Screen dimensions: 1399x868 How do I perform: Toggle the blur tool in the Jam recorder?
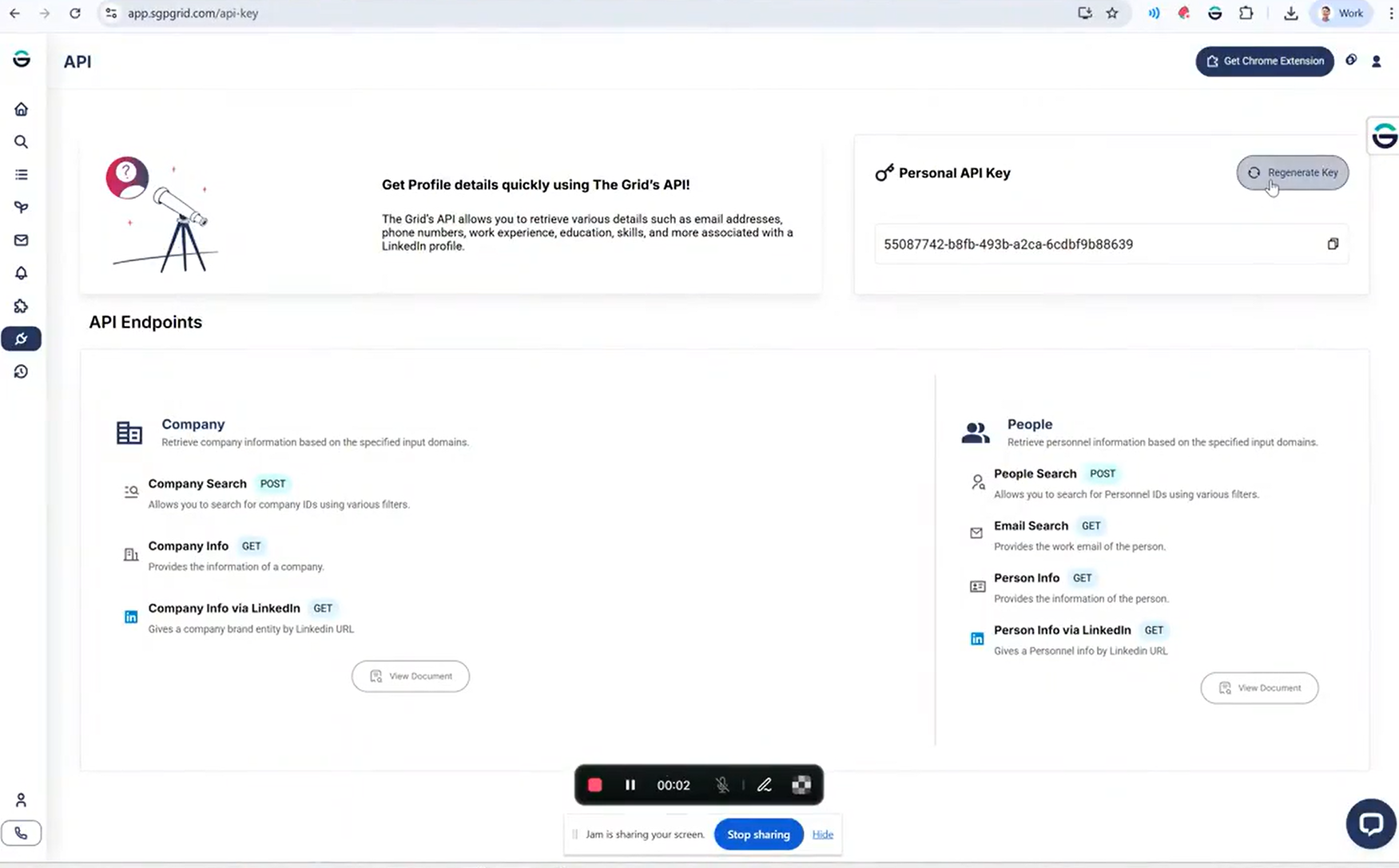801,785
